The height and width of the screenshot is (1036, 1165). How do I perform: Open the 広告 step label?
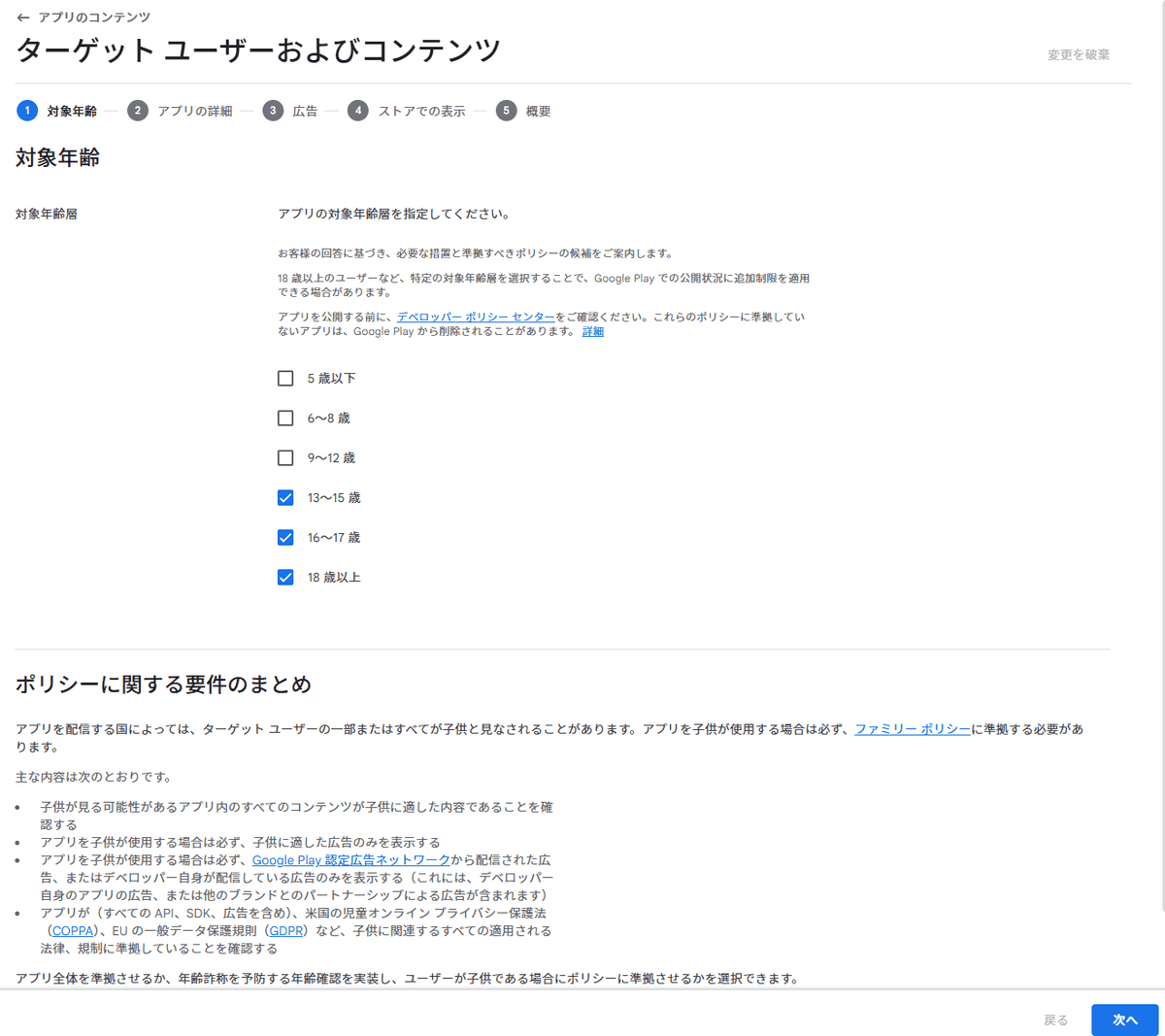click(305, 112)
